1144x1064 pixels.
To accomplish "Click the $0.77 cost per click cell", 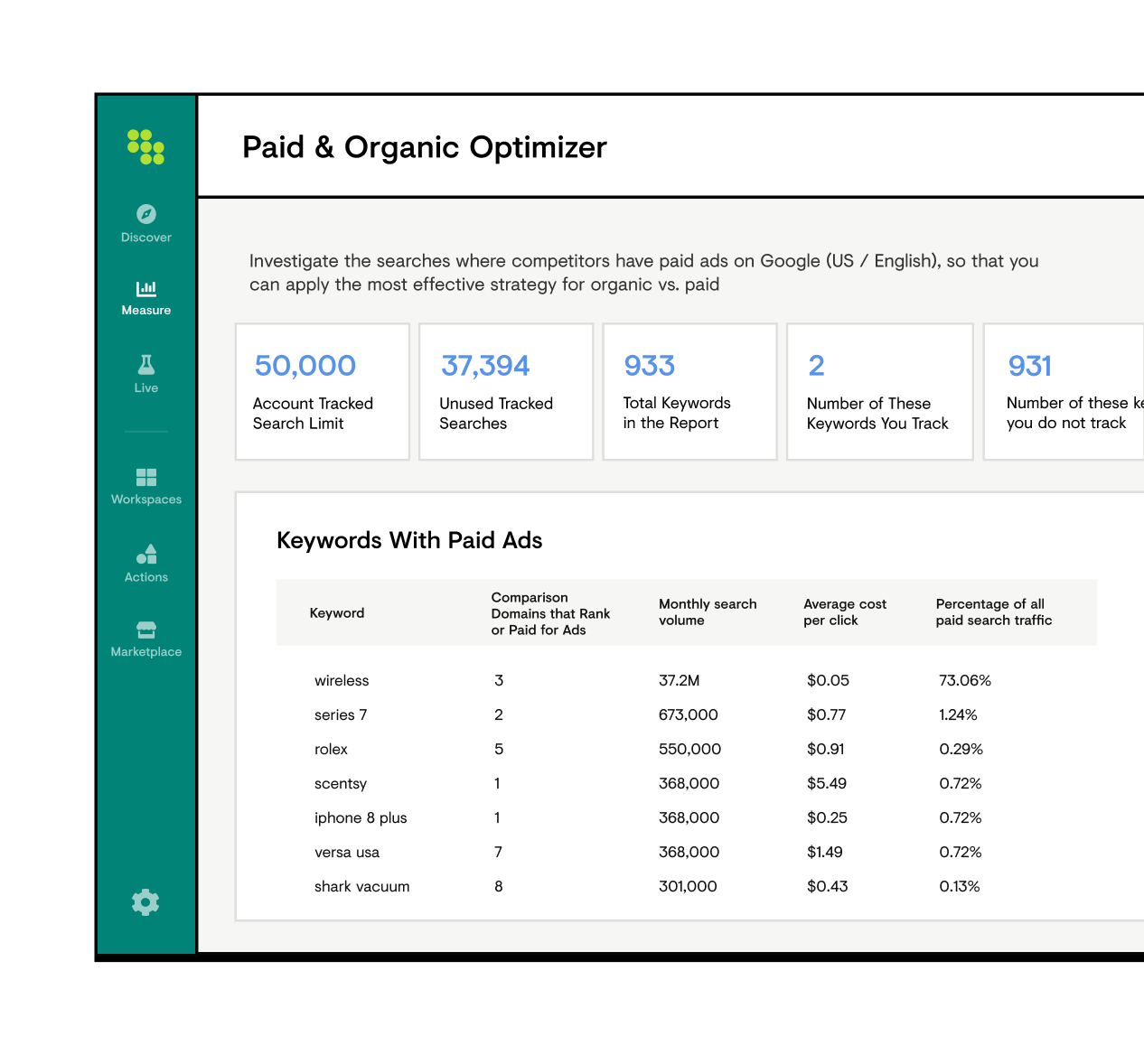I will point(826,714).
